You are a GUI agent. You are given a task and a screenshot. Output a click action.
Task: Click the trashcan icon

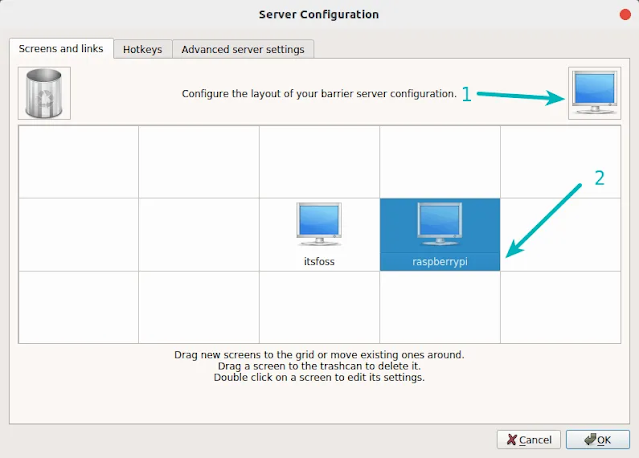(x=44, y=93)
